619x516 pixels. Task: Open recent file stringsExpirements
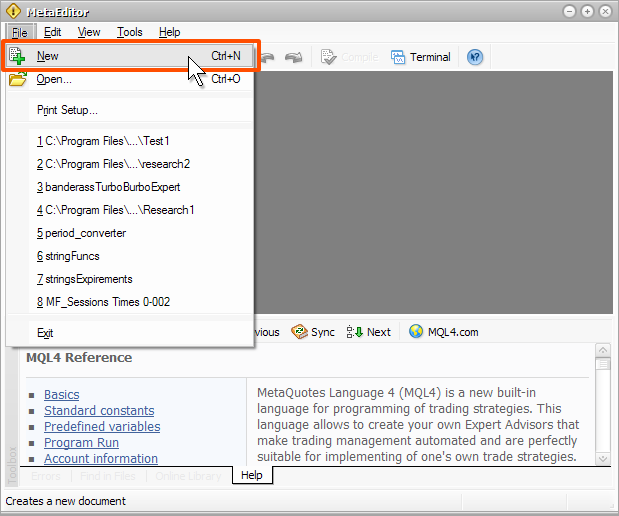[130, 279]
